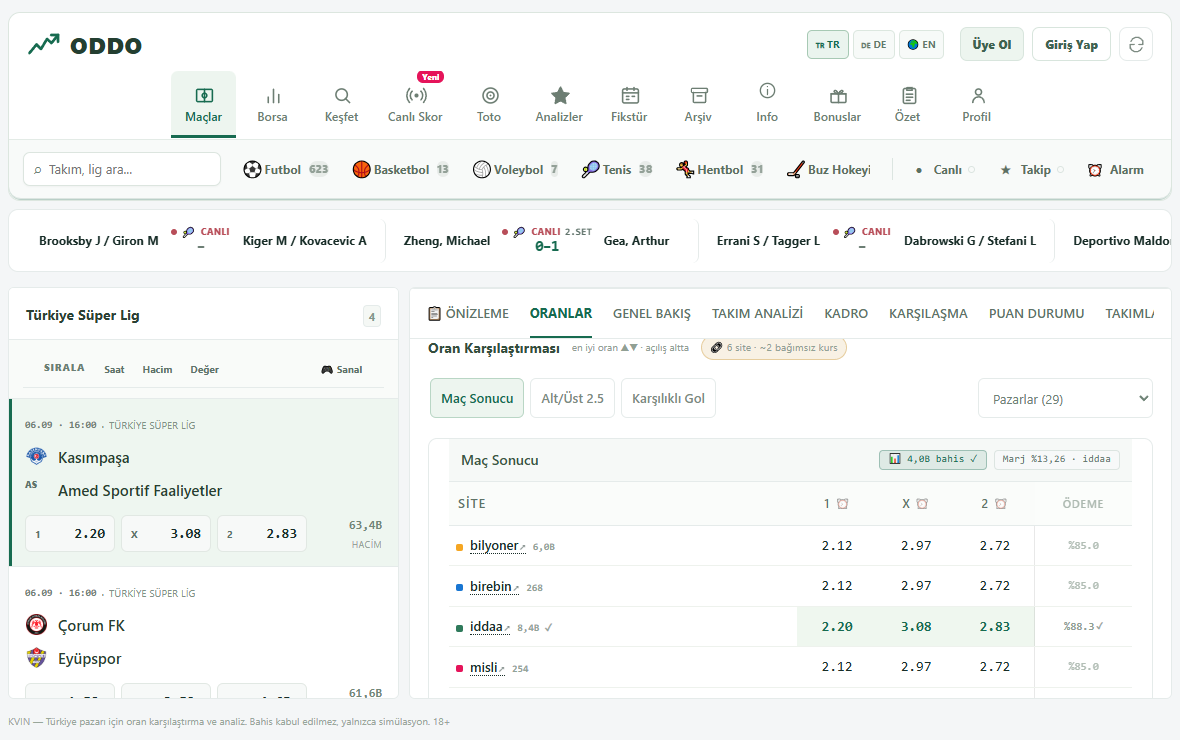The image size is (1180, 740).
Task: Sort matches by Saat
Action: click(114, 370)
